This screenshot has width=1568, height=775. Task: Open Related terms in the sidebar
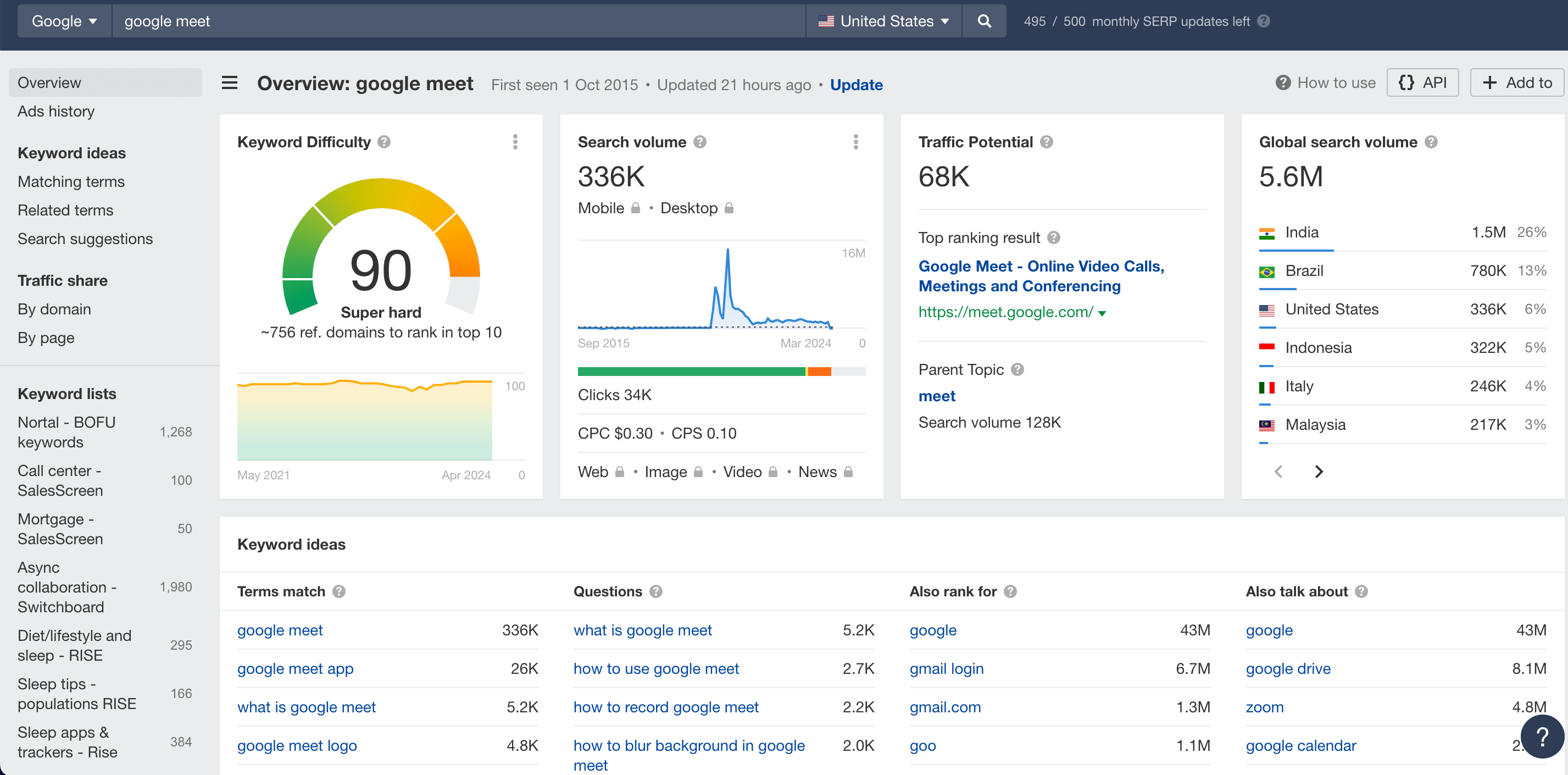tap(65, 210)
